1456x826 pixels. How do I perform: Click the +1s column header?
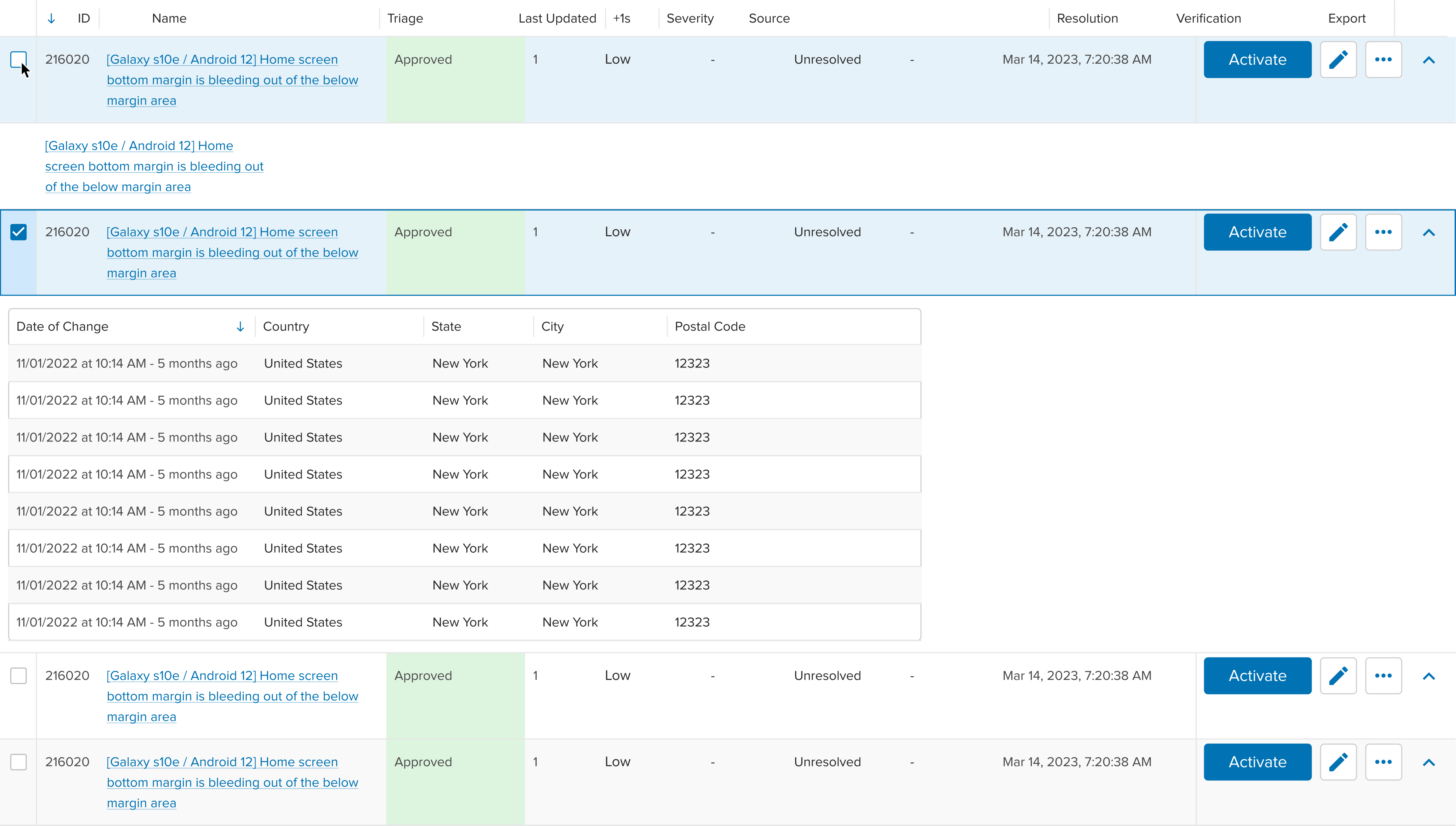click(621, 19)
